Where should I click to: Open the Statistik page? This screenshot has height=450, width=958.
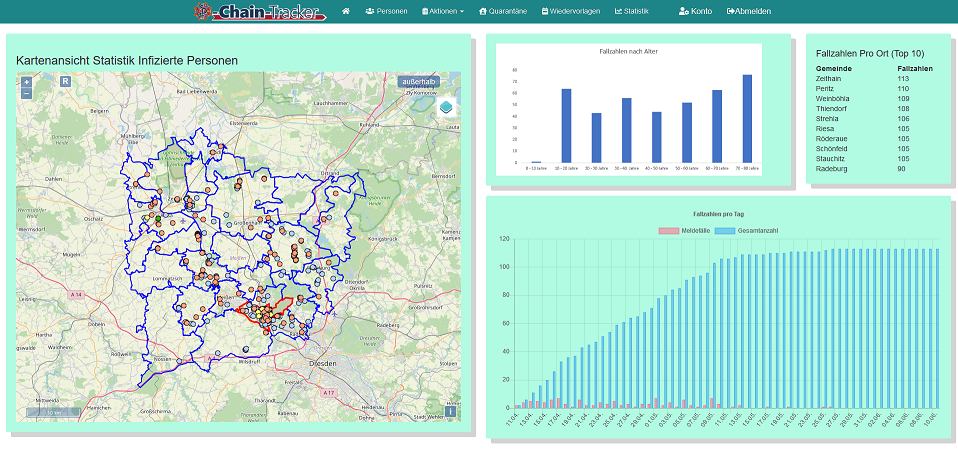pos(632,11)
